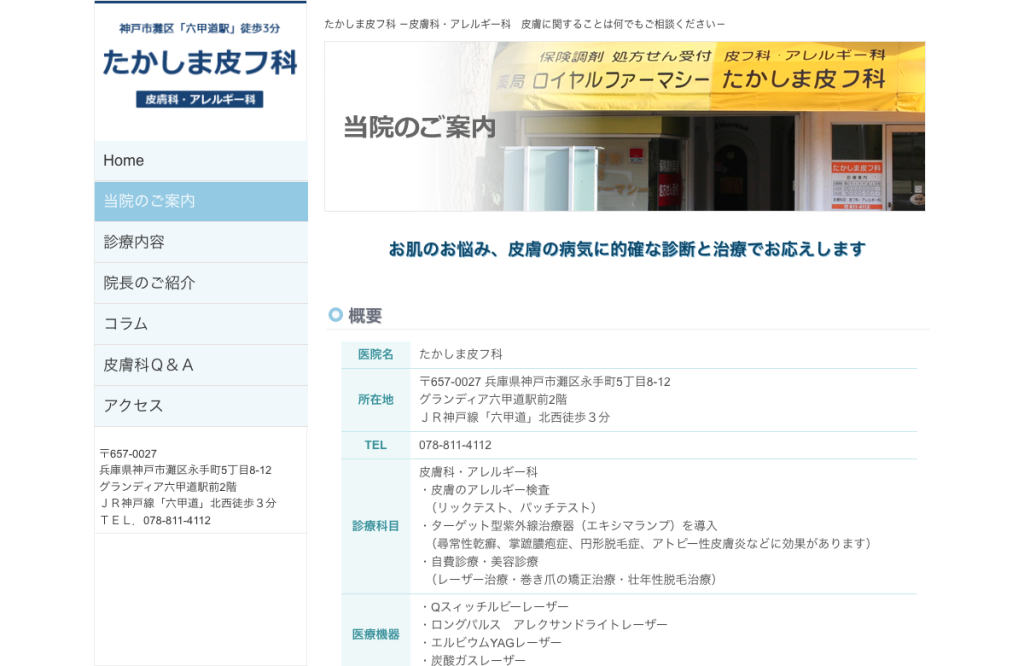Click エルビウムYAGレーザー entry
This screenshot has width=1024, height=666.
[x=490, y=642]
